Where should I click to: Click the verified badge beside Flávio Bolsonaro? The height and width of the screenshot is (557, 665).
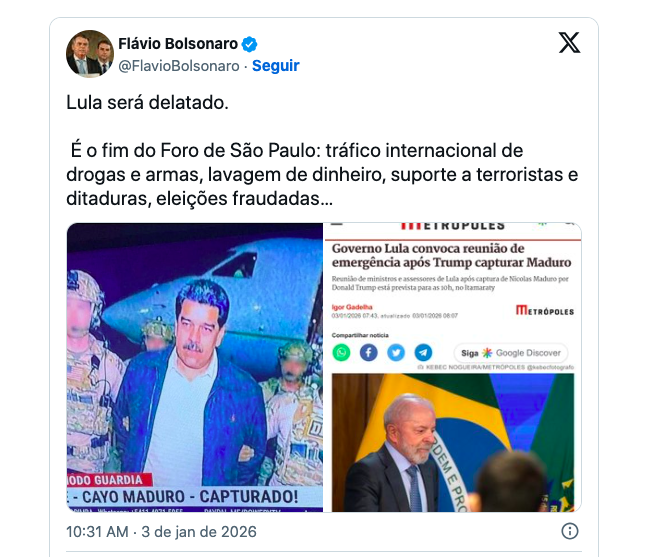[x=249, y=44]
